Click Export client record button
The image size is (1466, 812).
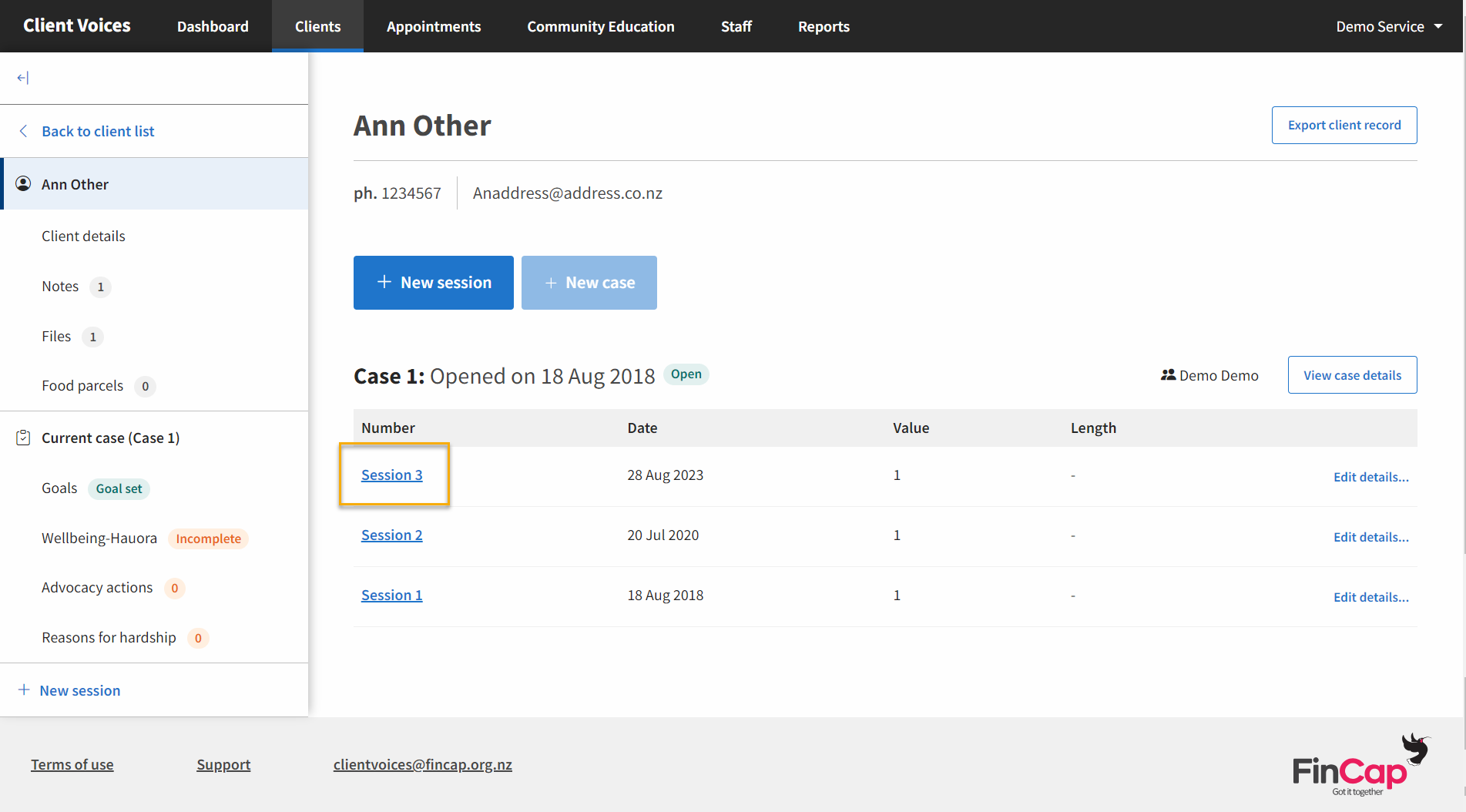1344,125
